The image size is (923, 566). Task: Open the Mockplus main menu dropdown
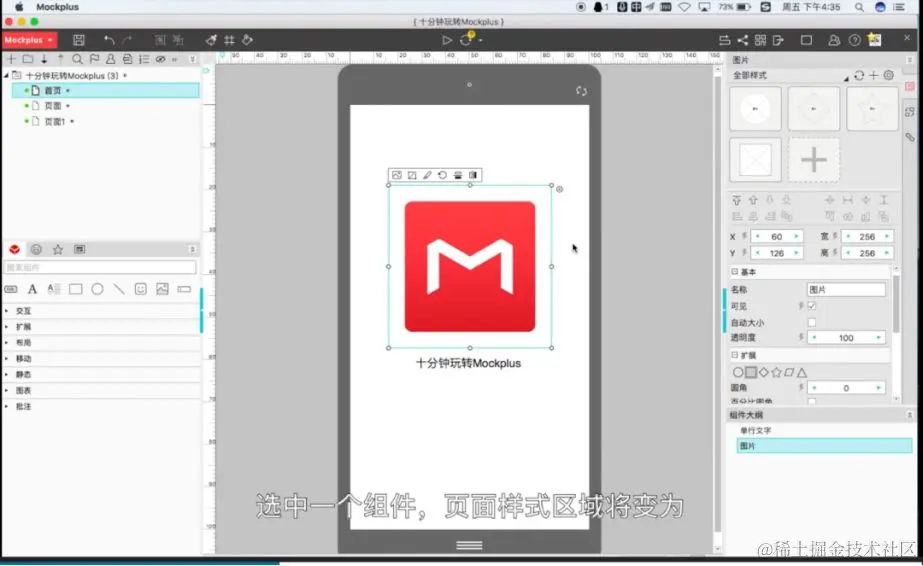click(x=29, y=40)
